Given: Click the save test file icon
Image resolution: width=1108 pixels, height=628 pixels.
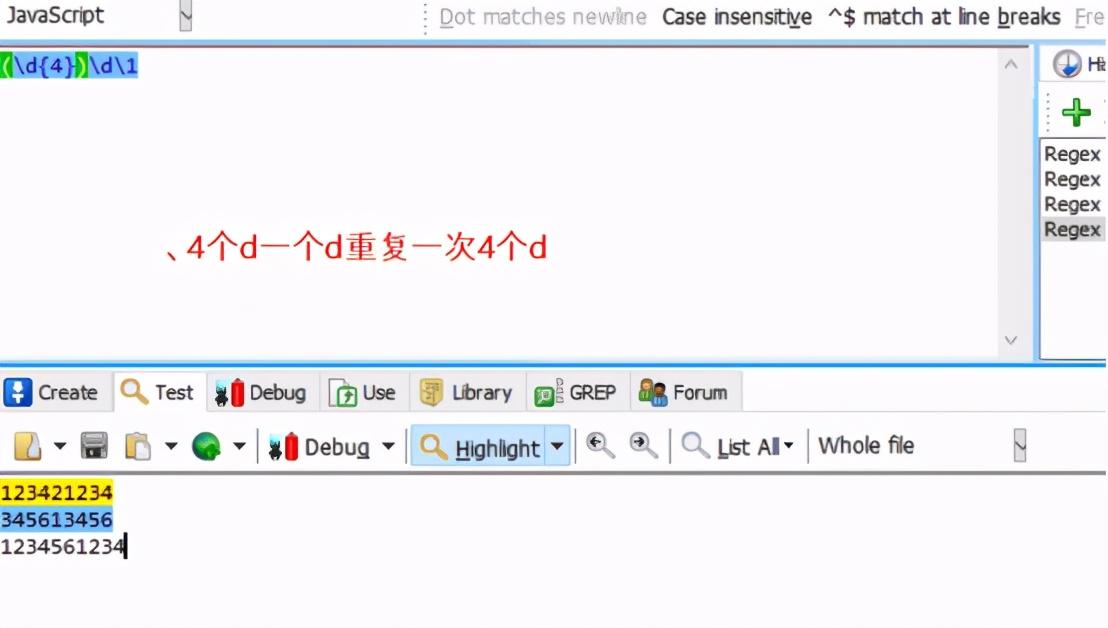Looking at the screenshot, I should click(94, 446).
